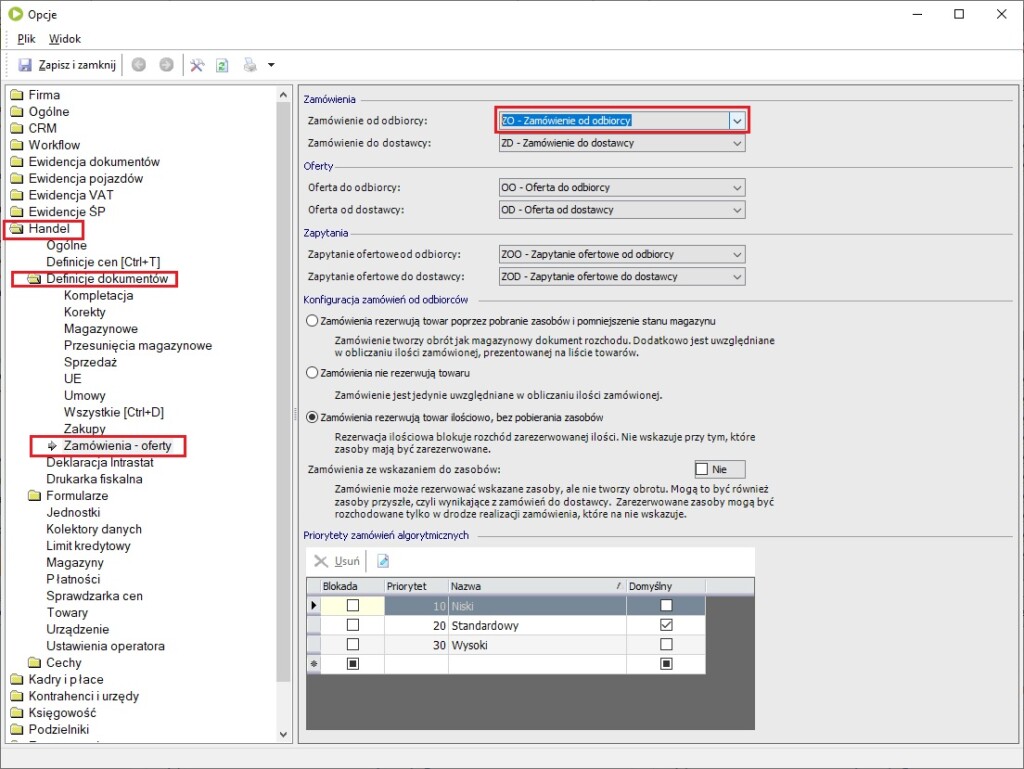Viewport: 1024px width, 769px height.
Task: Click the Usuń button label
Action: (x=347, y=561)
